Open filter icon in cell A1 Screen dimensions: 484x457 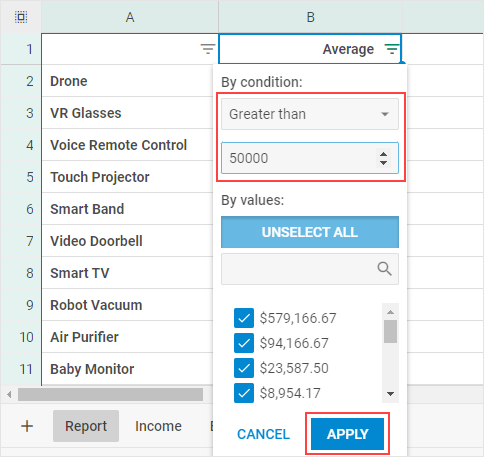point(208,49)
